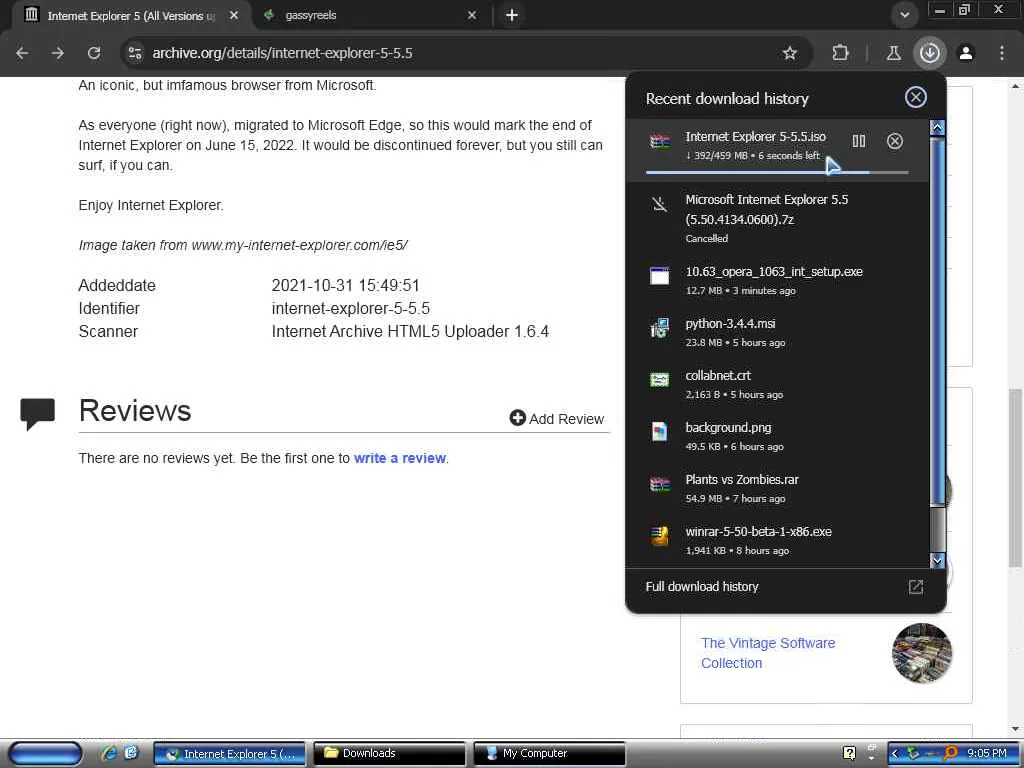
Task: Open winrar-5-50-beta-1-x86.exe download entry
Action: point(777,540)
